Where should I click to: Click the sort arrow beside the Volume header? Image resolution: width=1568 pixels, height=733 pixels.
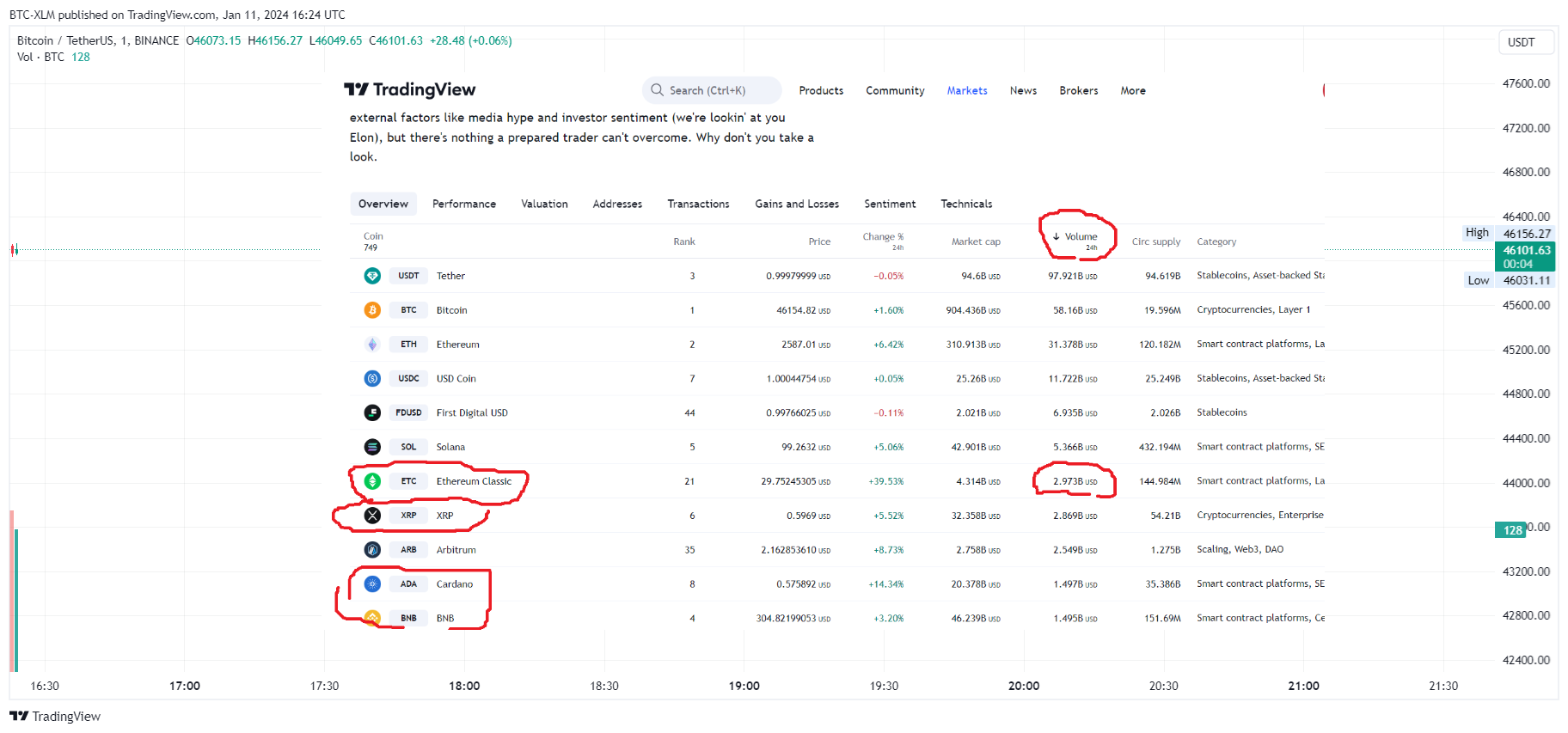click(x=1057, y=236)
